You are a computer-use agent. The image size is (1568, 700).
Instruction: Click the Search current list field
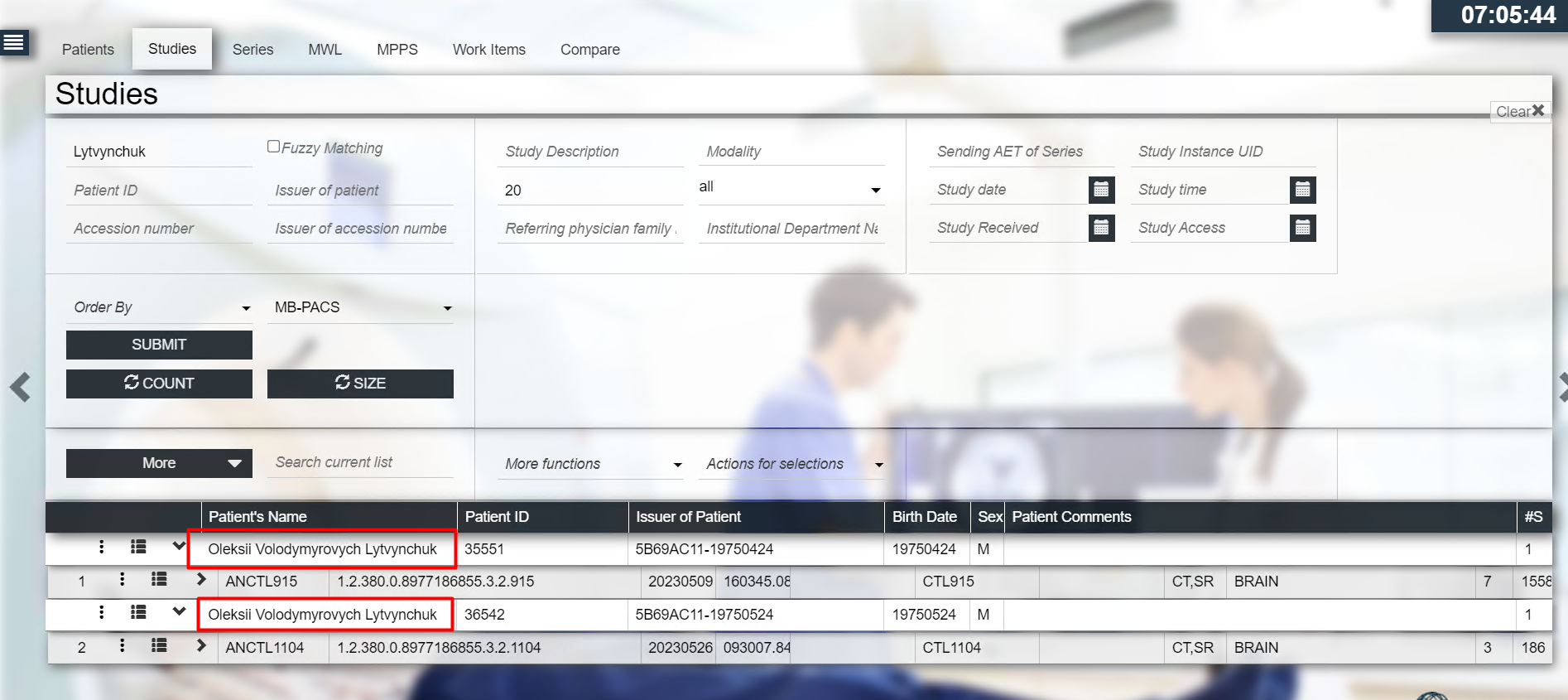click(361, 462)
